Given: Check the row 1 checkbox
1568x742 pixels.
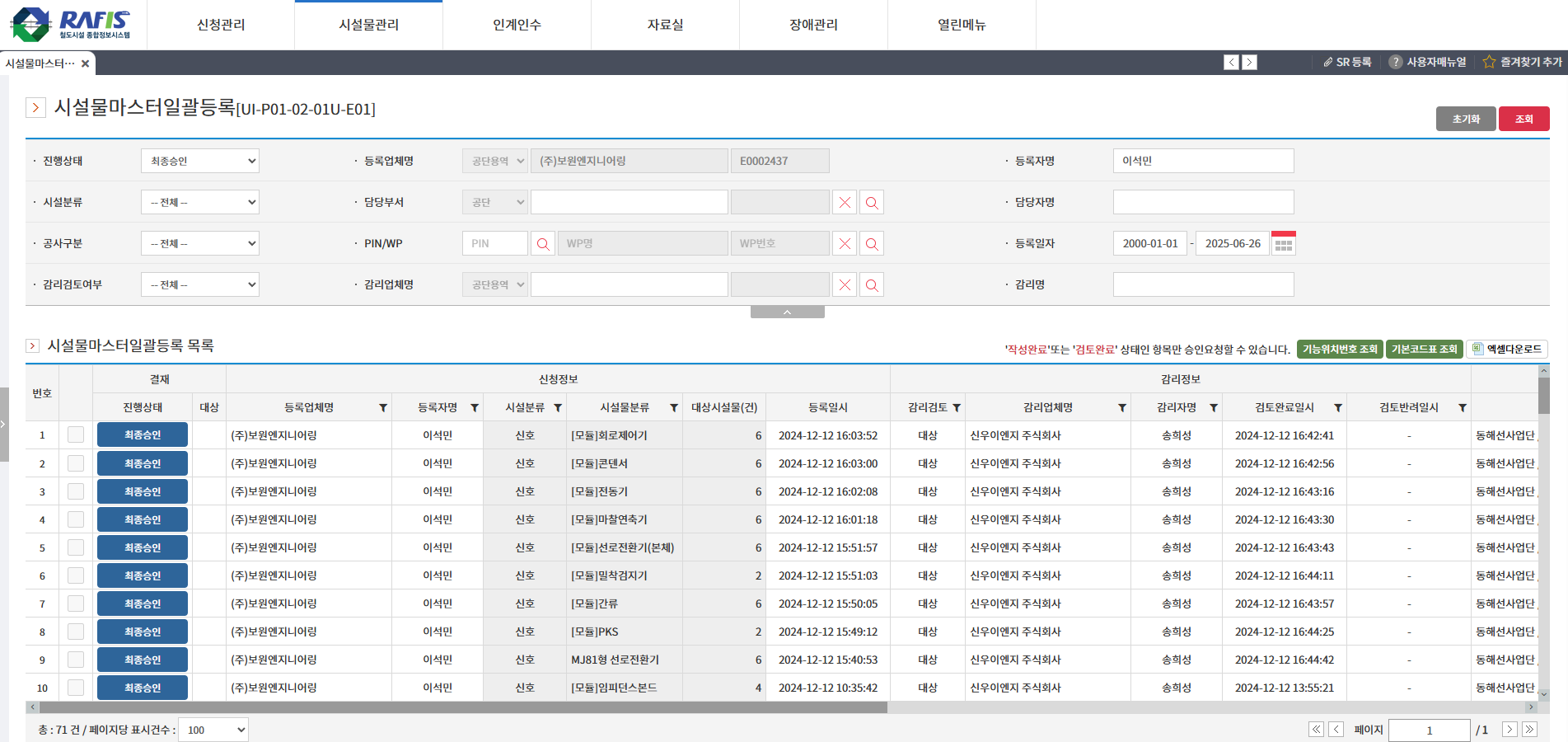Looking at the screenshot, I should point(76,434).
